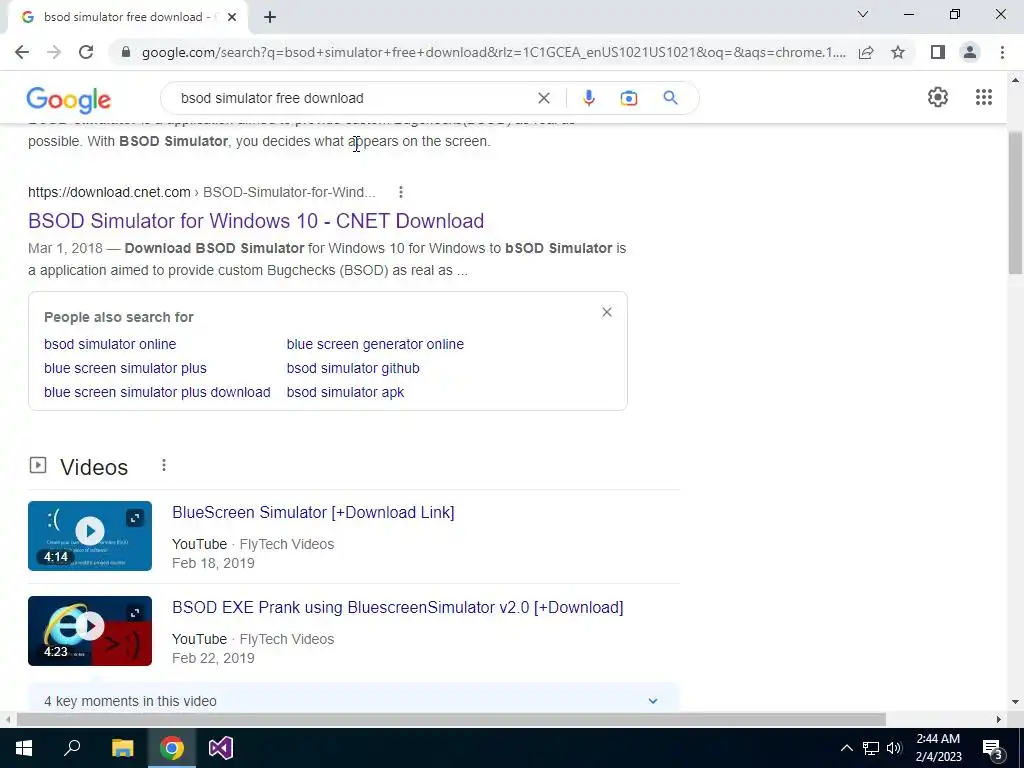Screen dimensions: 1024x768
Task: Play the BlueScreen Simulator video thumbnail
Action: tap(90, 536)
